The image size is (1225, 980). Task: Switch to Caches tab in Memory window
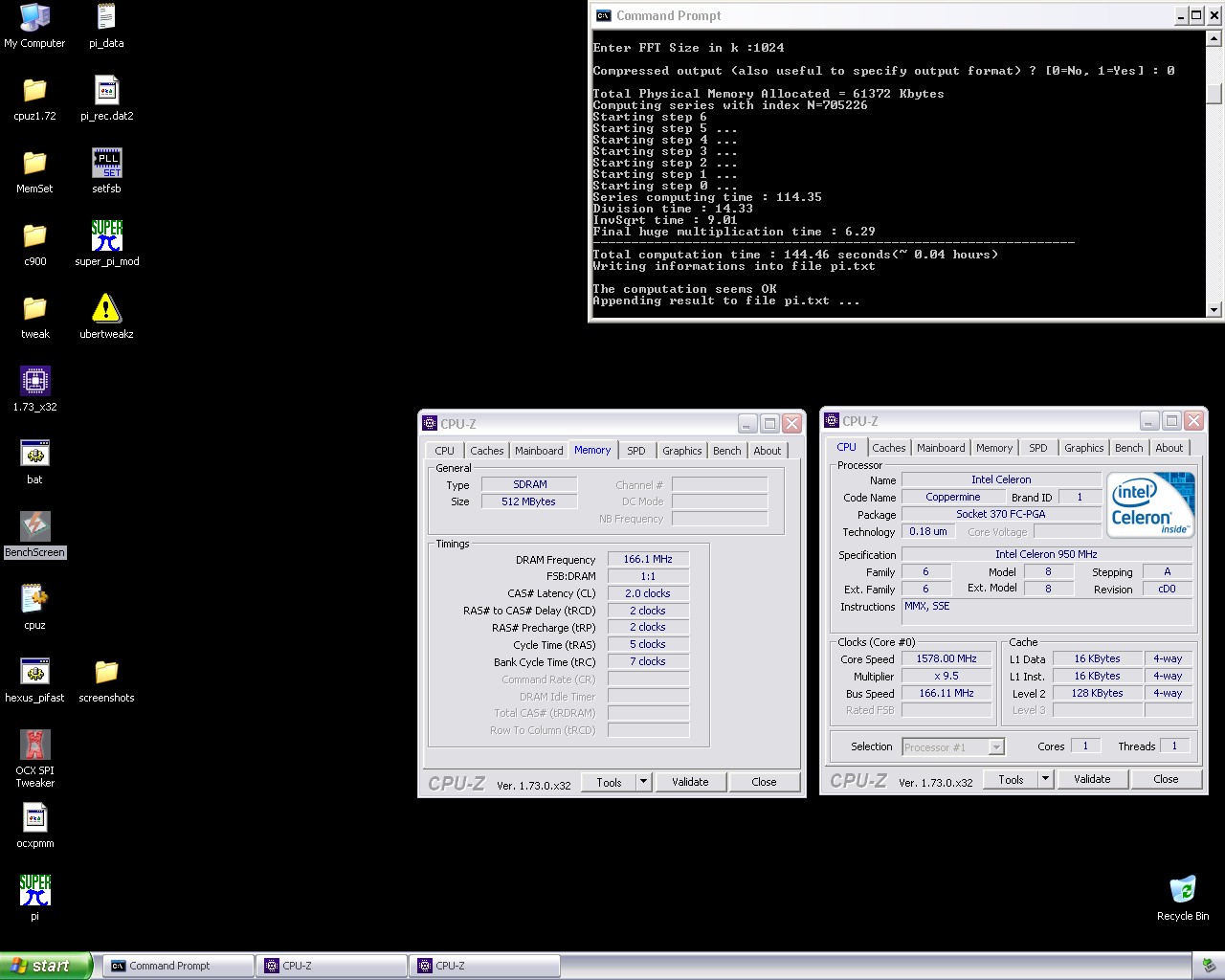[486, 451]
